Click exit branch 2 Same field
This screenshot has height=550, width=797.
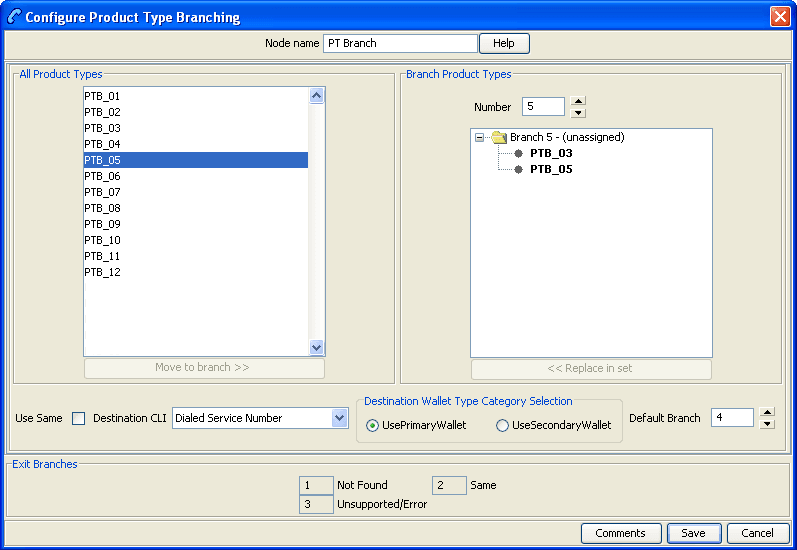pos(449,485)
